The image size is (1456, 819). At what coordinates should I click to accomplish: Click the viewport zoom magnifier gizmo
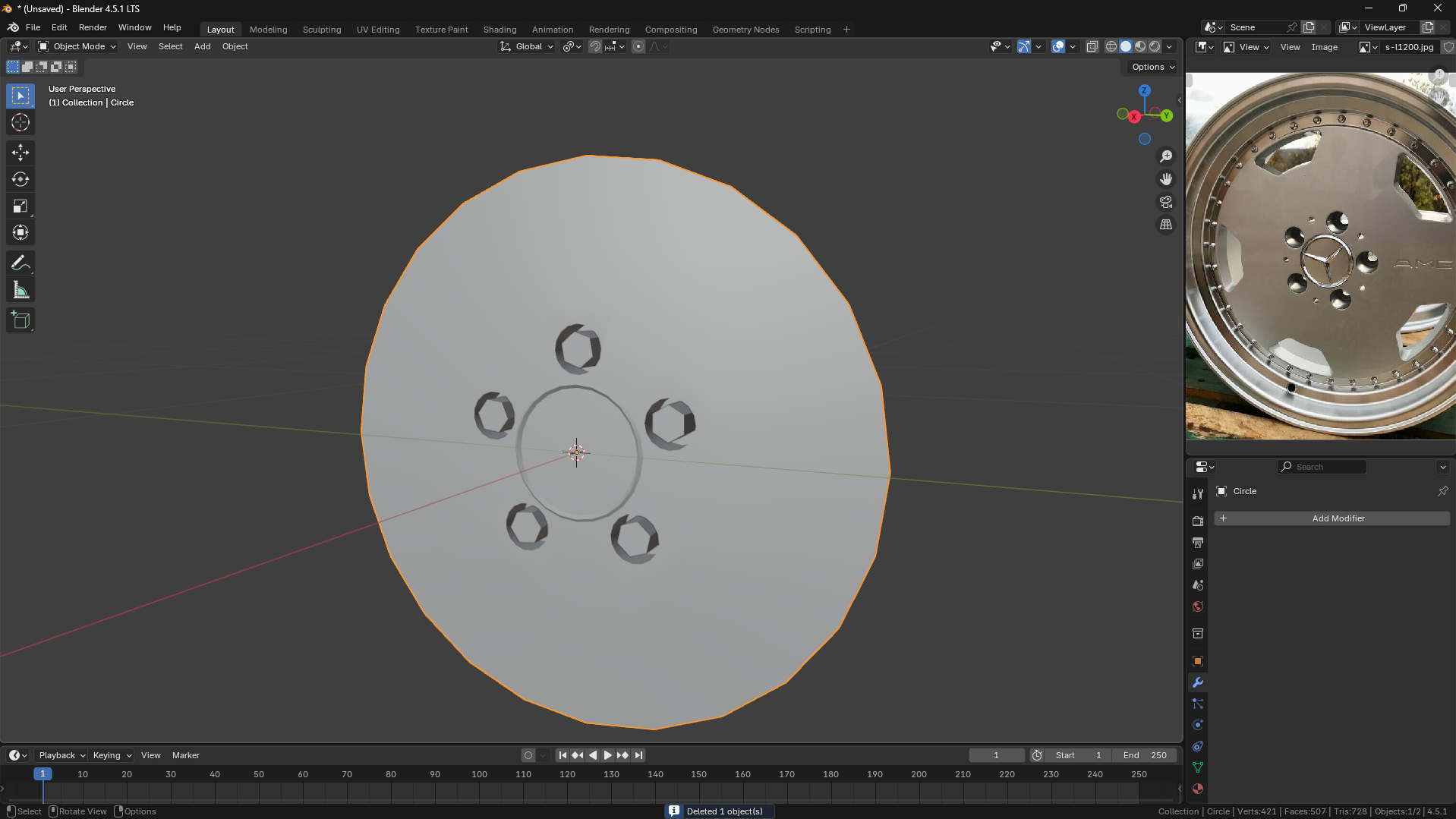tap(1166, 156)
